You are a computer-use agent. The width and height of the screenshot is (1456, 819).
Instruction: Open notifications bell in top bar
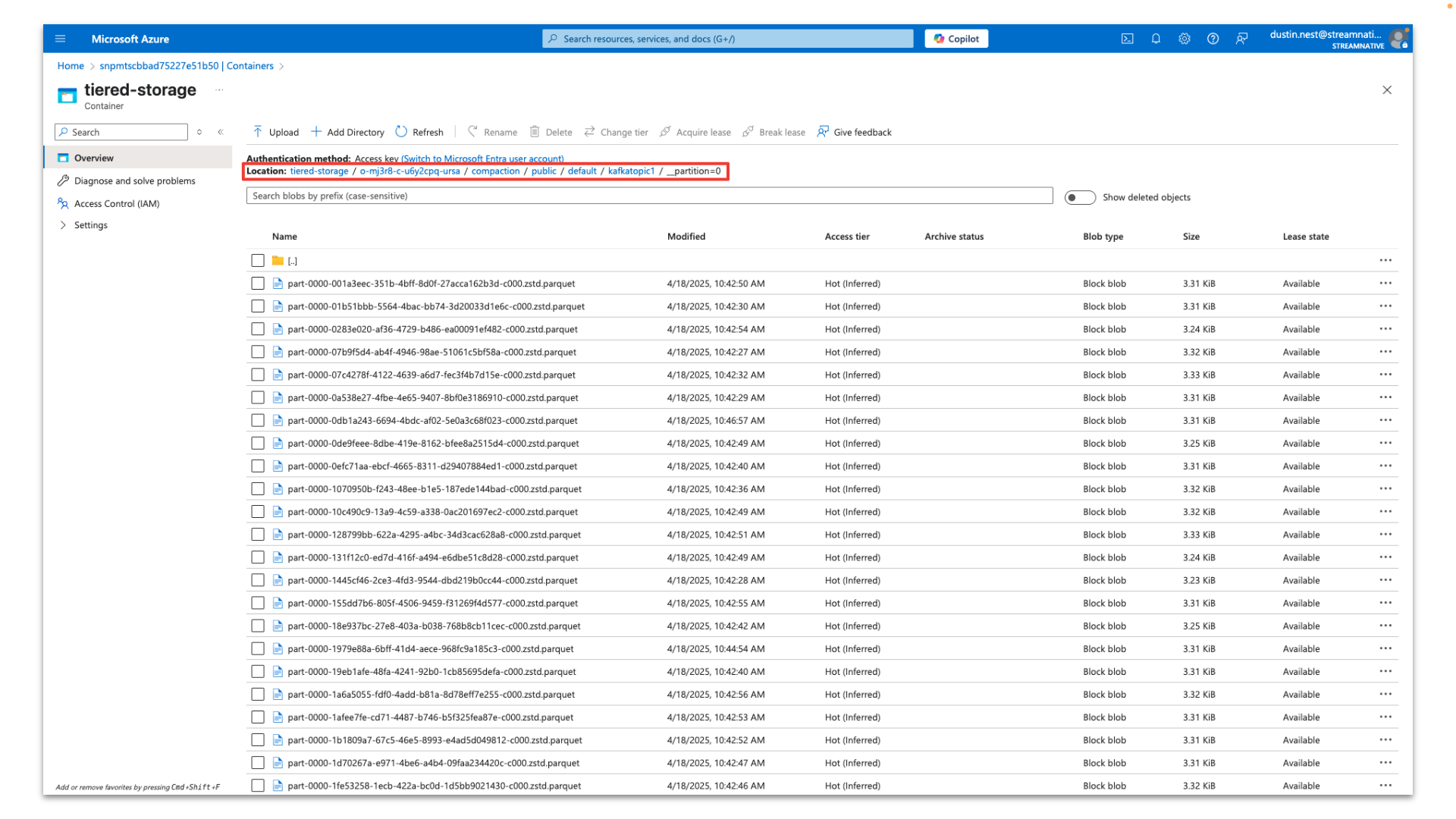(1156, 39)
